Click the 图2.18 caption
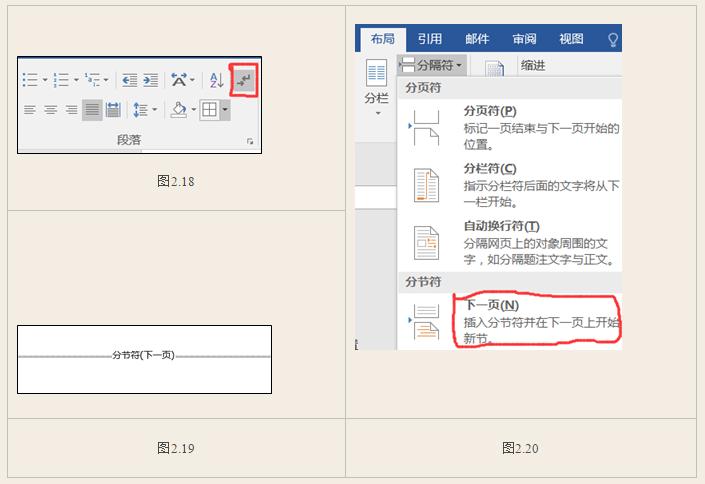 click(x=176, y=181)
